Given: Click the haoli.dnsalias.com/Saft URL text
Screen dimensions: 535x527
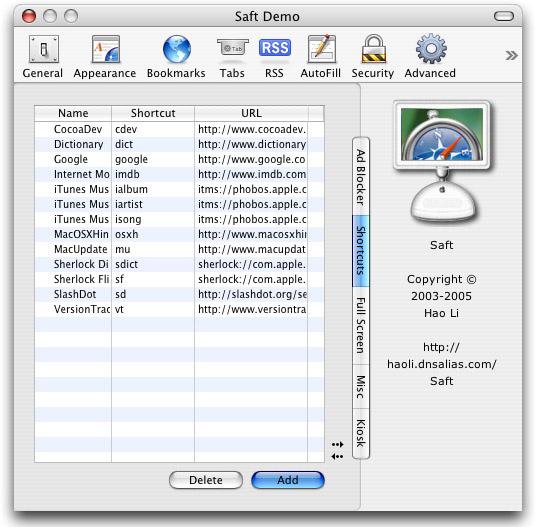Looking at the screenshot, I should 442,364.
